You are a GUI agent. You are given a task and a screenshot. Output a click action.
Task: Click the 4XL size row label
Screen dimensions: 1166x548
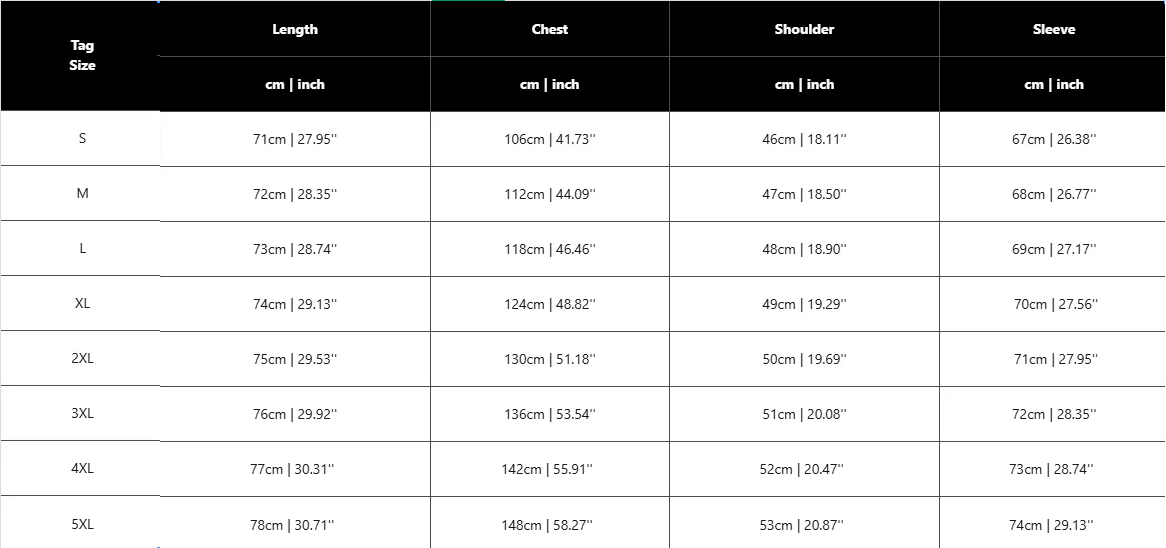click(82, 469)
